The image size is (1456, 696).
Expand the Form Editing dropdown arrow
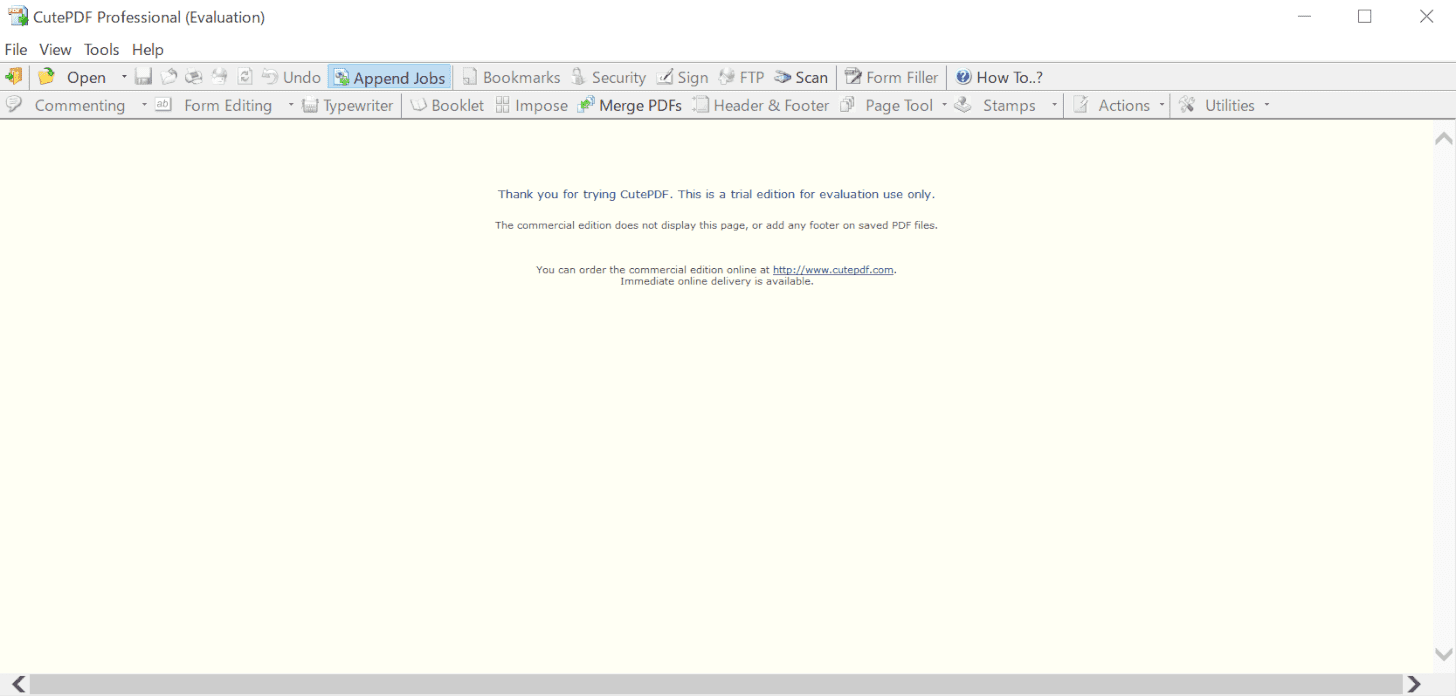(x=291, y=105)
